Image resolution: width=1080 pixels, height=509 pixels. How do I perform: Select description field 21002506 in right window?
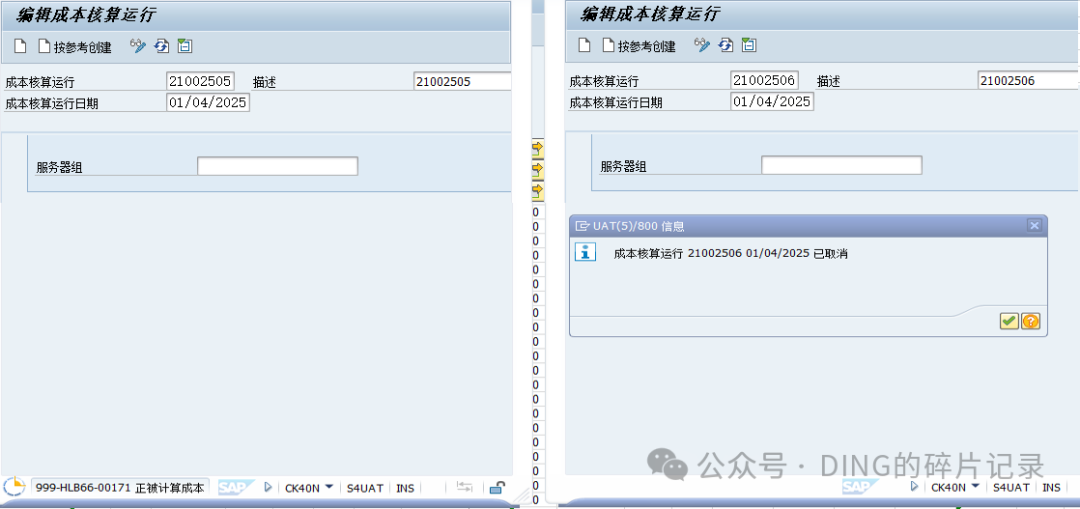1027,81
